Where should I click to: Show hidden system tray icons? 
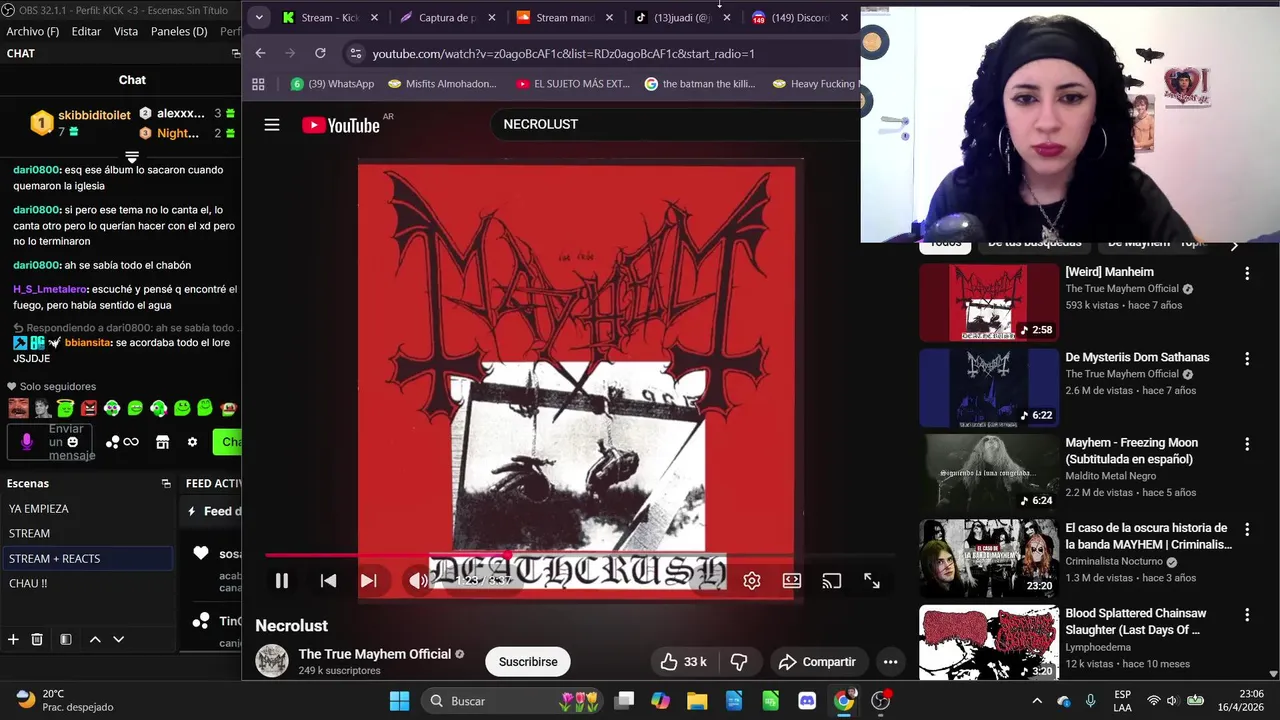click(1037, 701)
